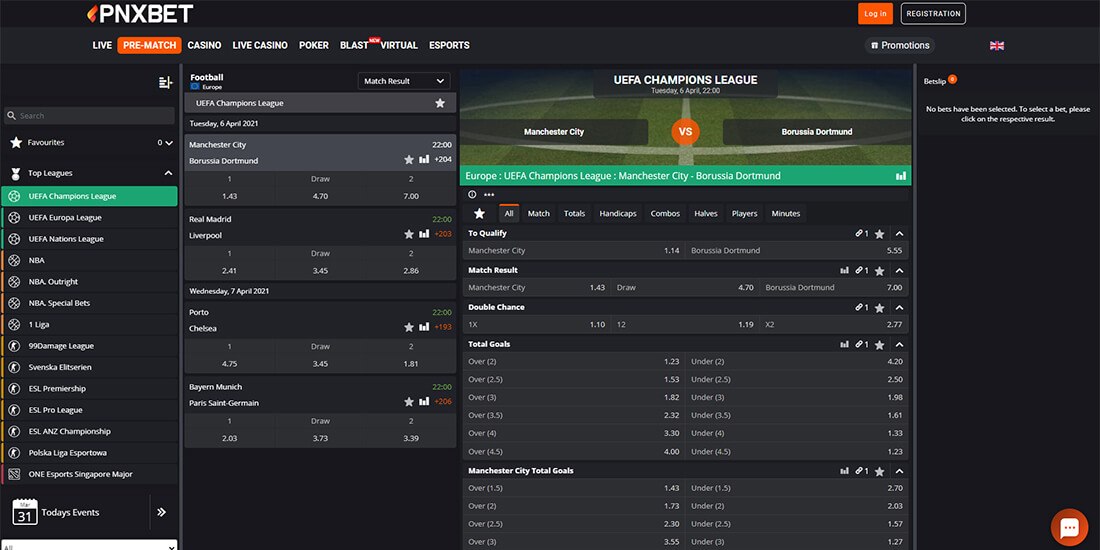The image size is (1100, 550).
Task: Open the Live Casino menu item
Action: (260, 45)
